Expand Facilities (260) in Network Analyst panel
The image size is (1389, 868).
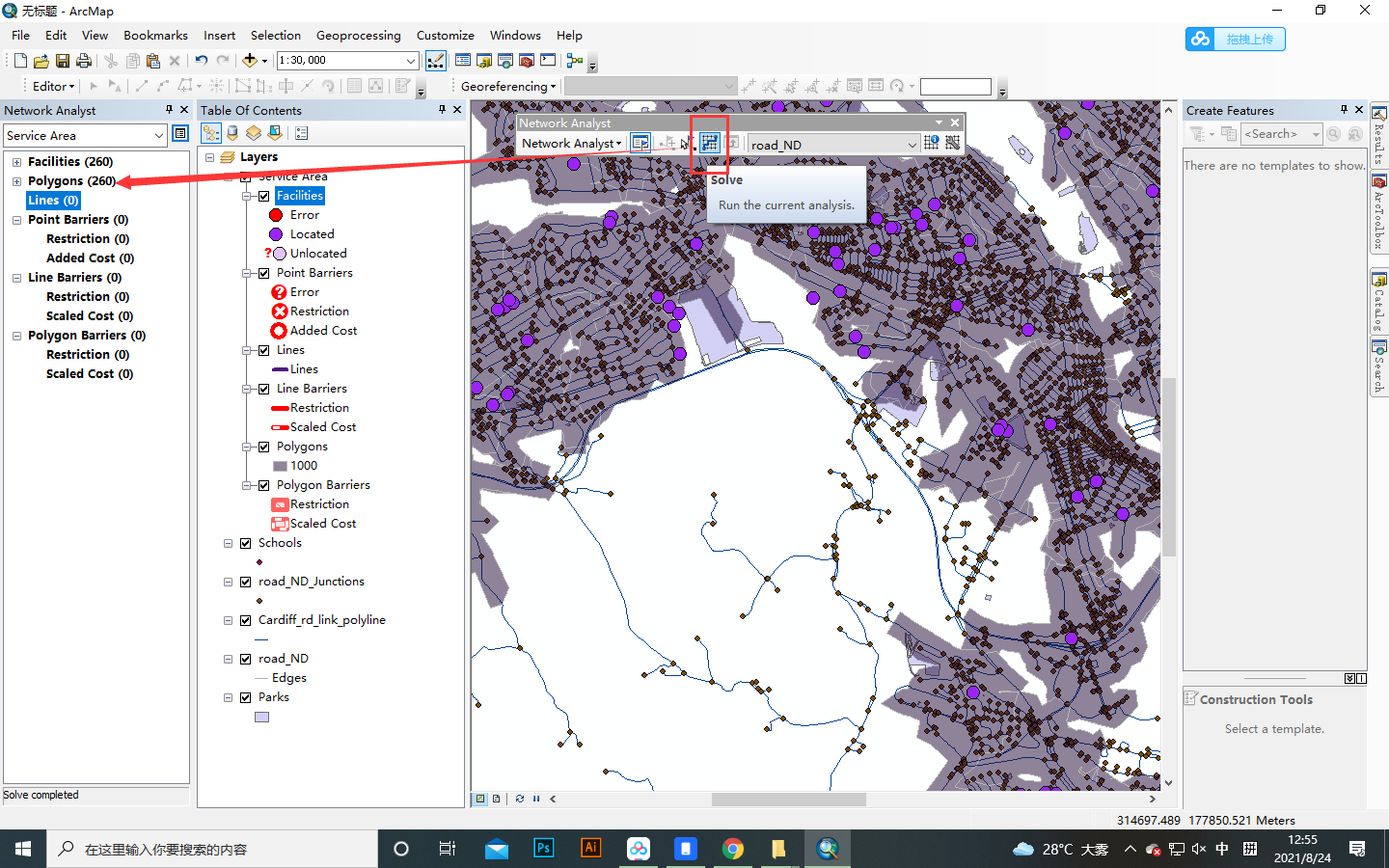coord(14,161)
